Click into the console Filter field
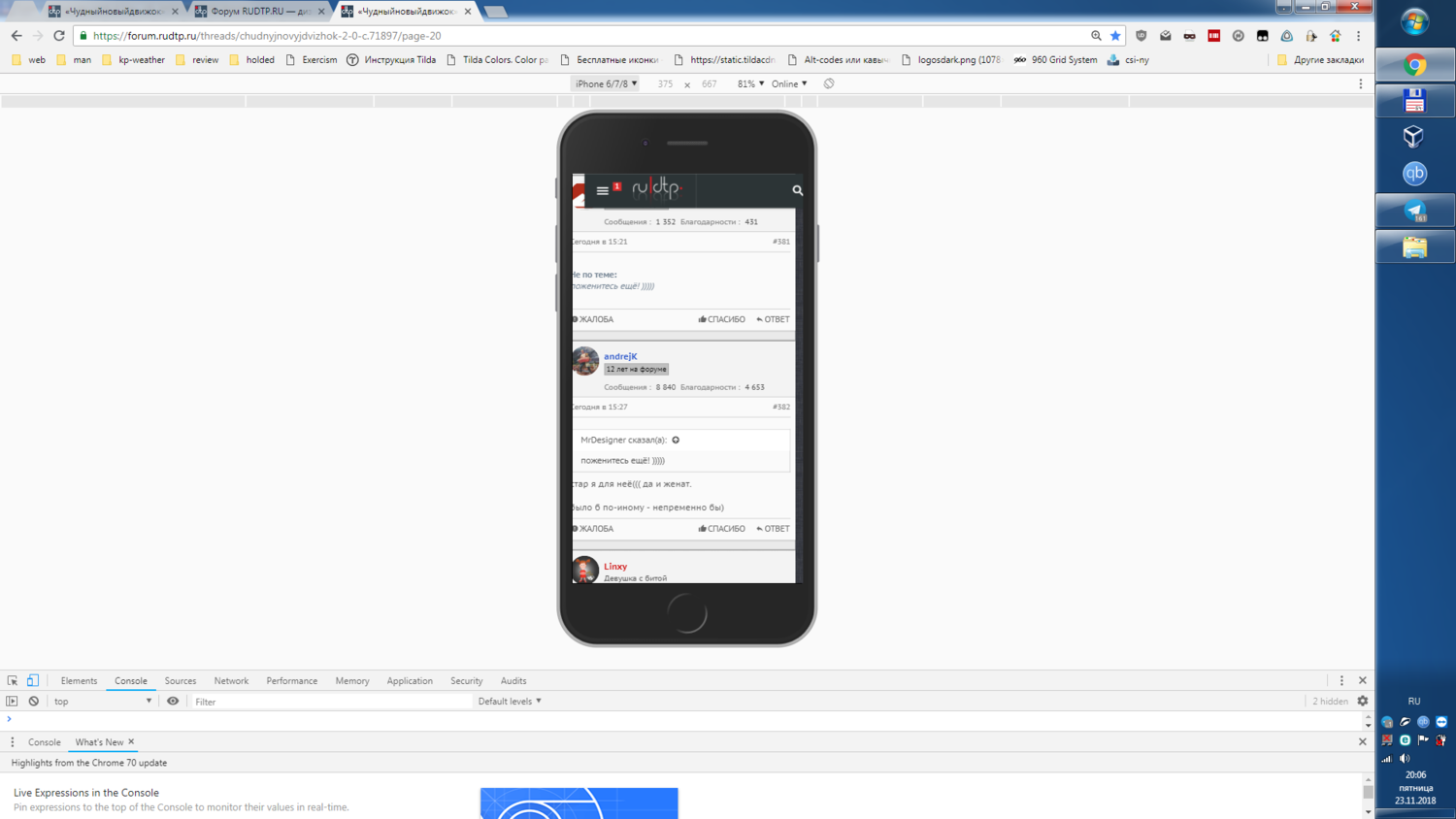 tap(330, 702)
